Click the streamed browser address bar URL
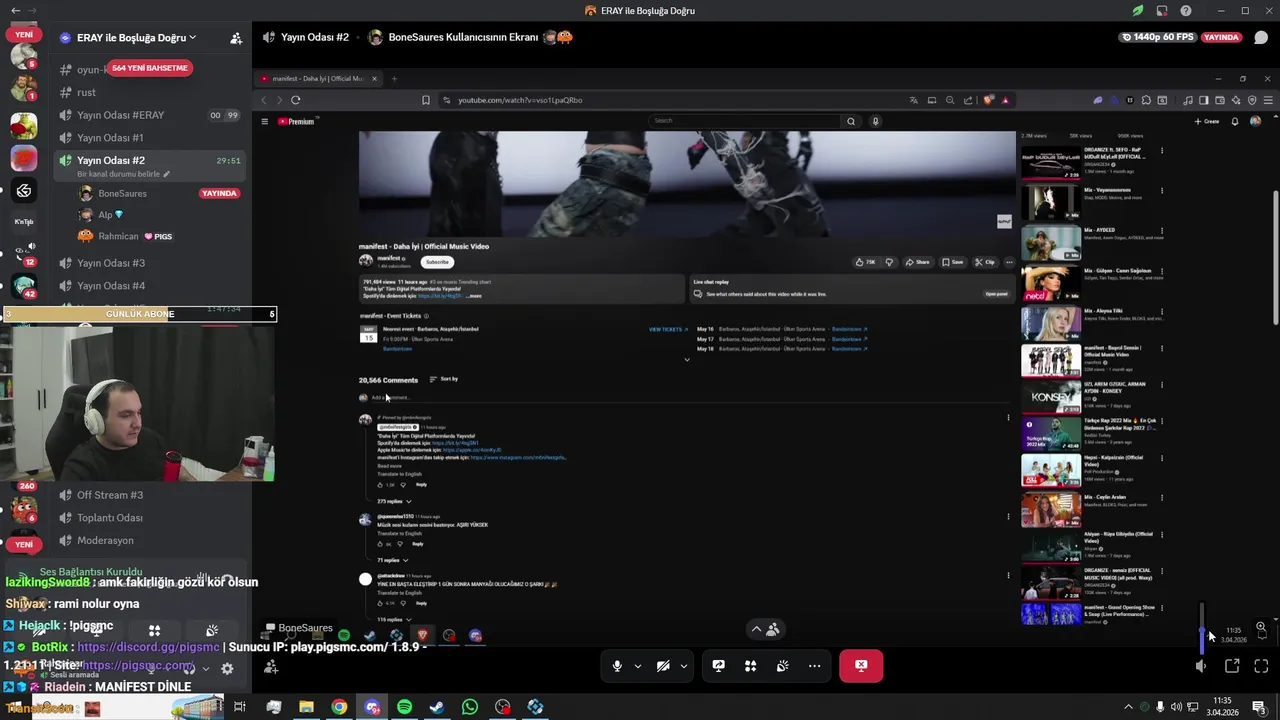The height and width of the screenshot is (720, 1280). pyautogui.click(x=520, y=100)
